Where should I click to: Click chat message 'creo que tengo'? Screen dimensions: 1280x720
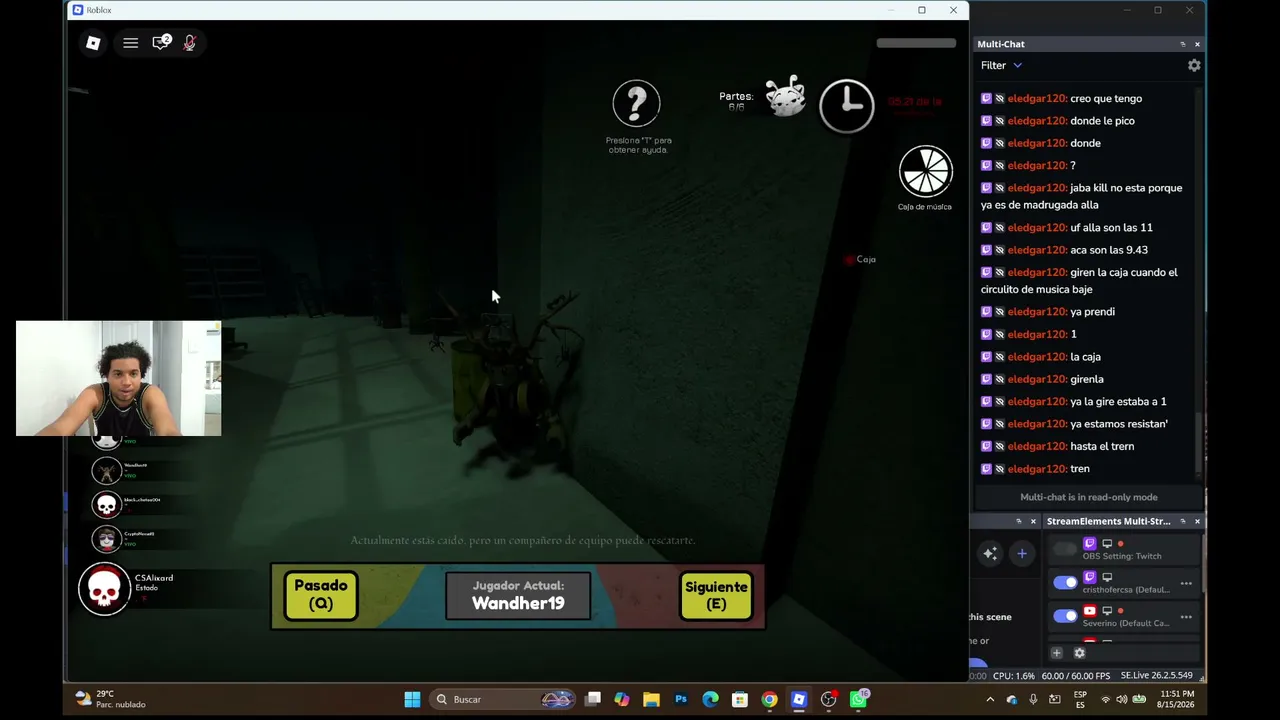[x=1106, y=98]
